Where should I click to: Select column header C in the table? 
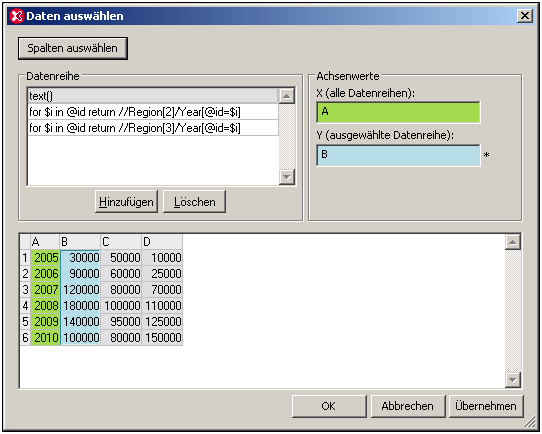(x=121, y=242)
